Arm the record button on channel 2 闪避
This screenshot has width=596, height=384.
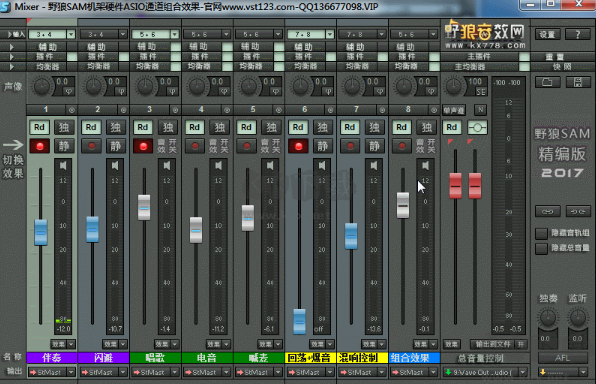91,146
